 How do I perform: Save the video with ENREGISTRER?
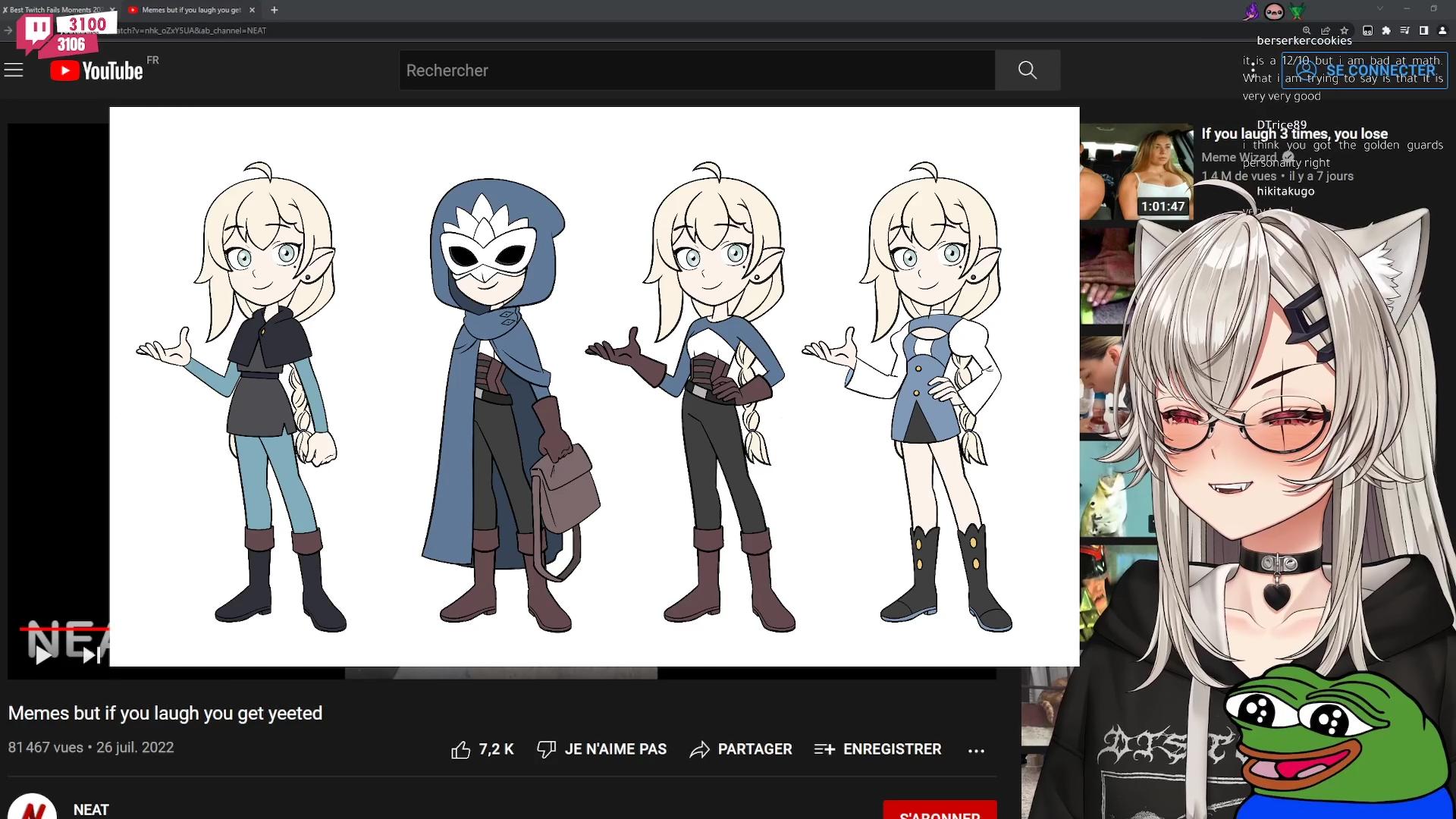pos(877,749)
